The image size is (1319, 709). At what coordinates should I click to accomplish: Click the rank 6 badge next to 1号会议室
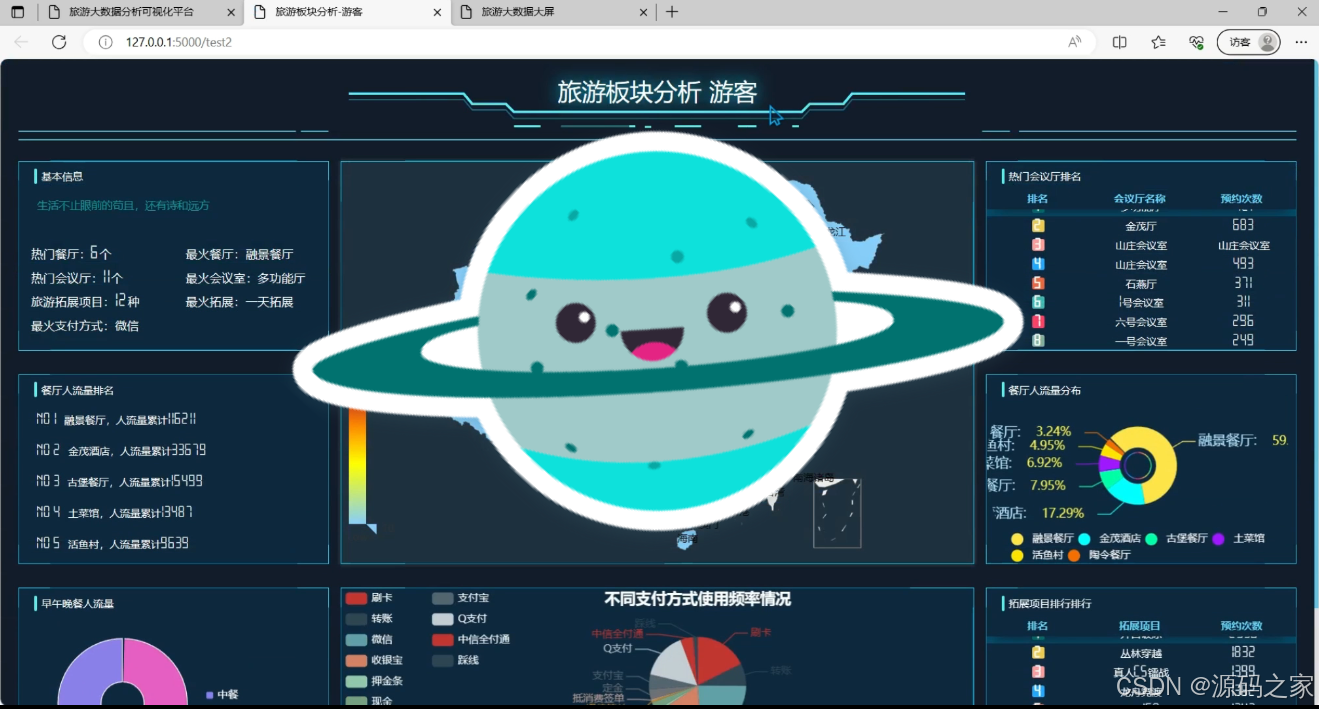click(x=1038, y=302)
